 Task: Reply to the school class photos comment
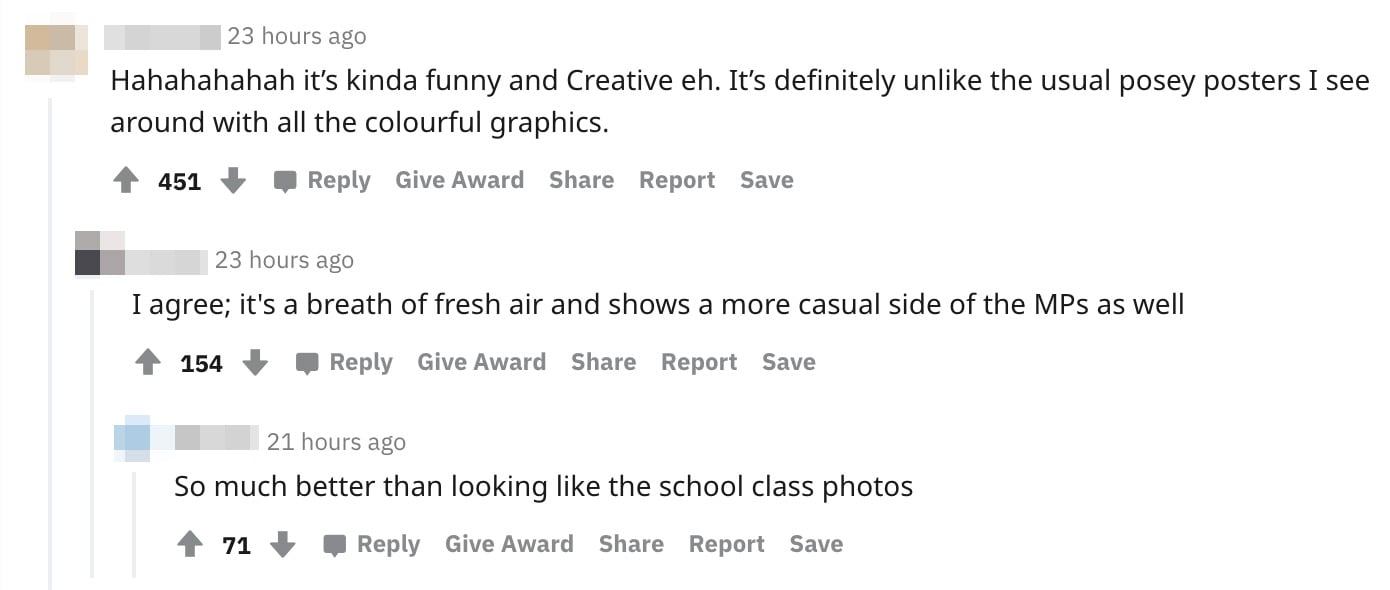click(373, 545)
